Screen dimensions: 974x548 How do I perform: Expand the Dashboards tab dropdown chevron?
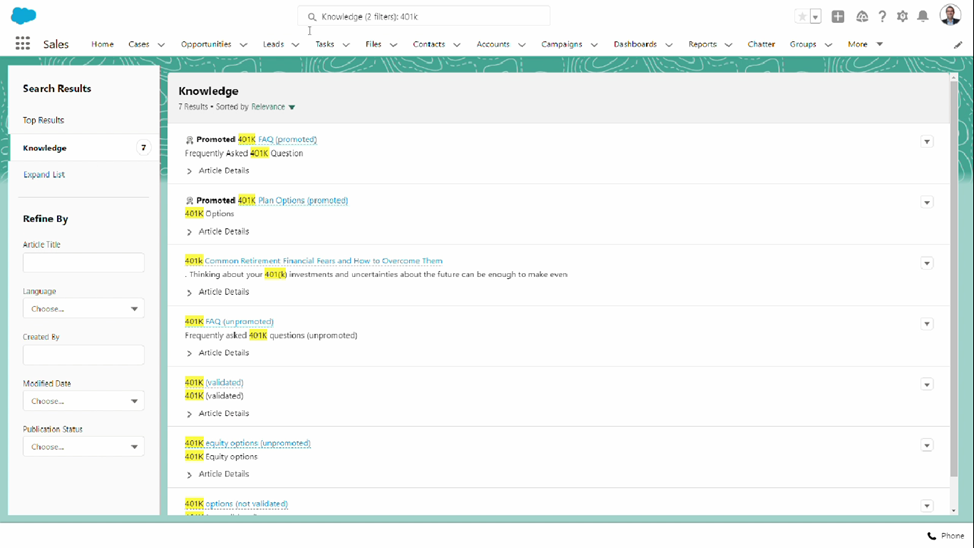point(669,45)
